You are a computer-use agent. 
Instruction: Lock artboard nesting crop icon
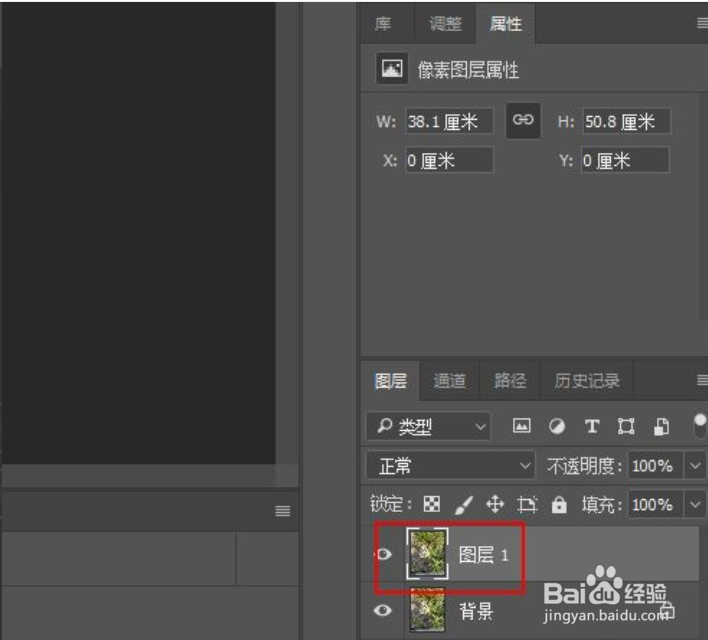click(x=527, y=505)
